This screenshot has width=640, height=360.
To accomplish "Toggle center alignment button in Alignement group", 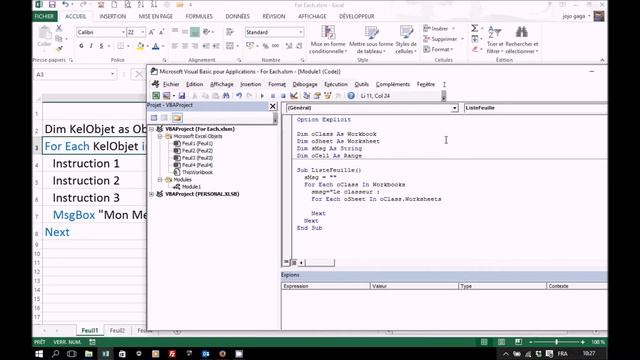I will coord(185,46).
